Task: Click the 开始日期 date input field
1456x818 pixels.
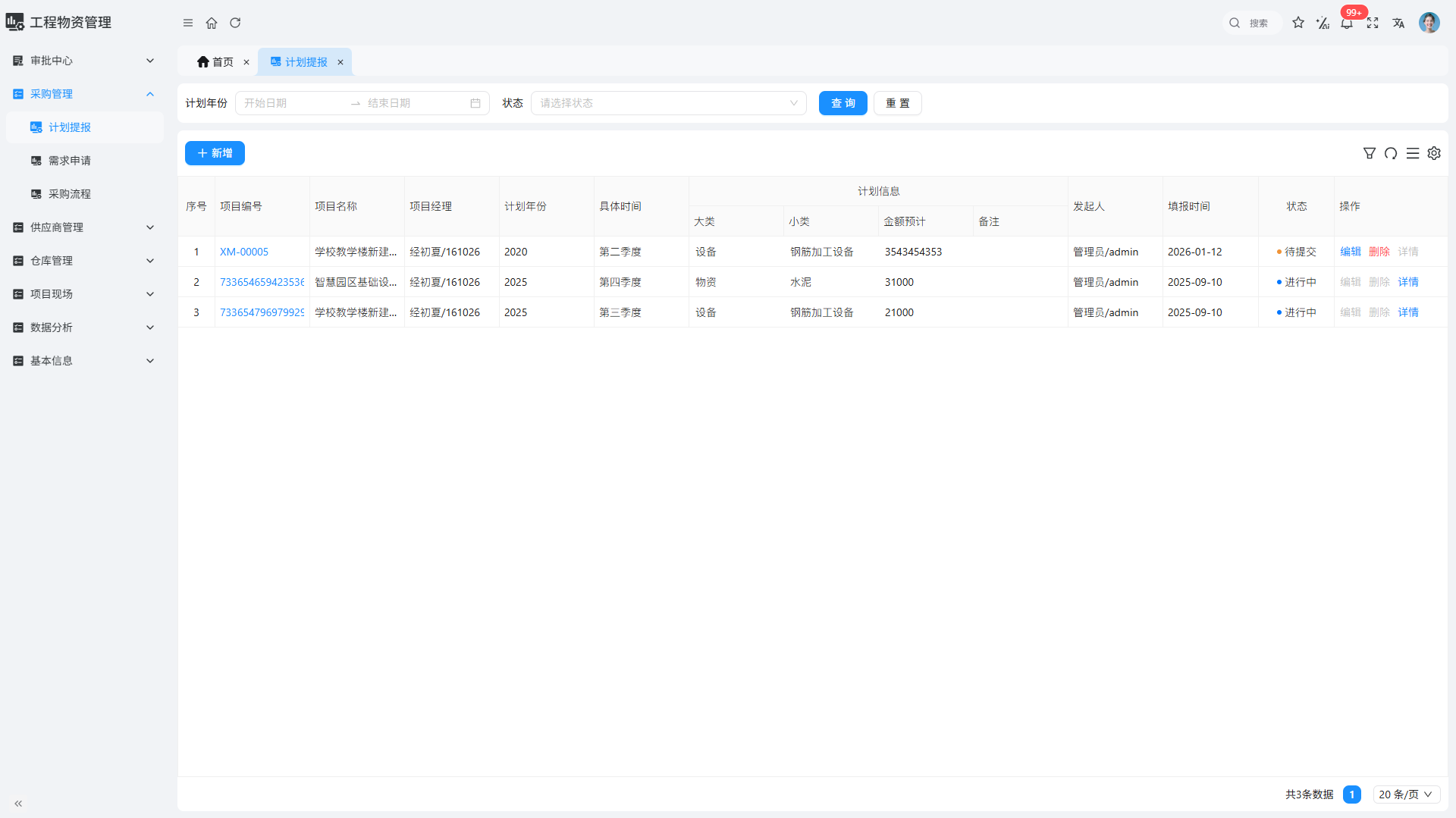Action: click(x=292, y=103)
